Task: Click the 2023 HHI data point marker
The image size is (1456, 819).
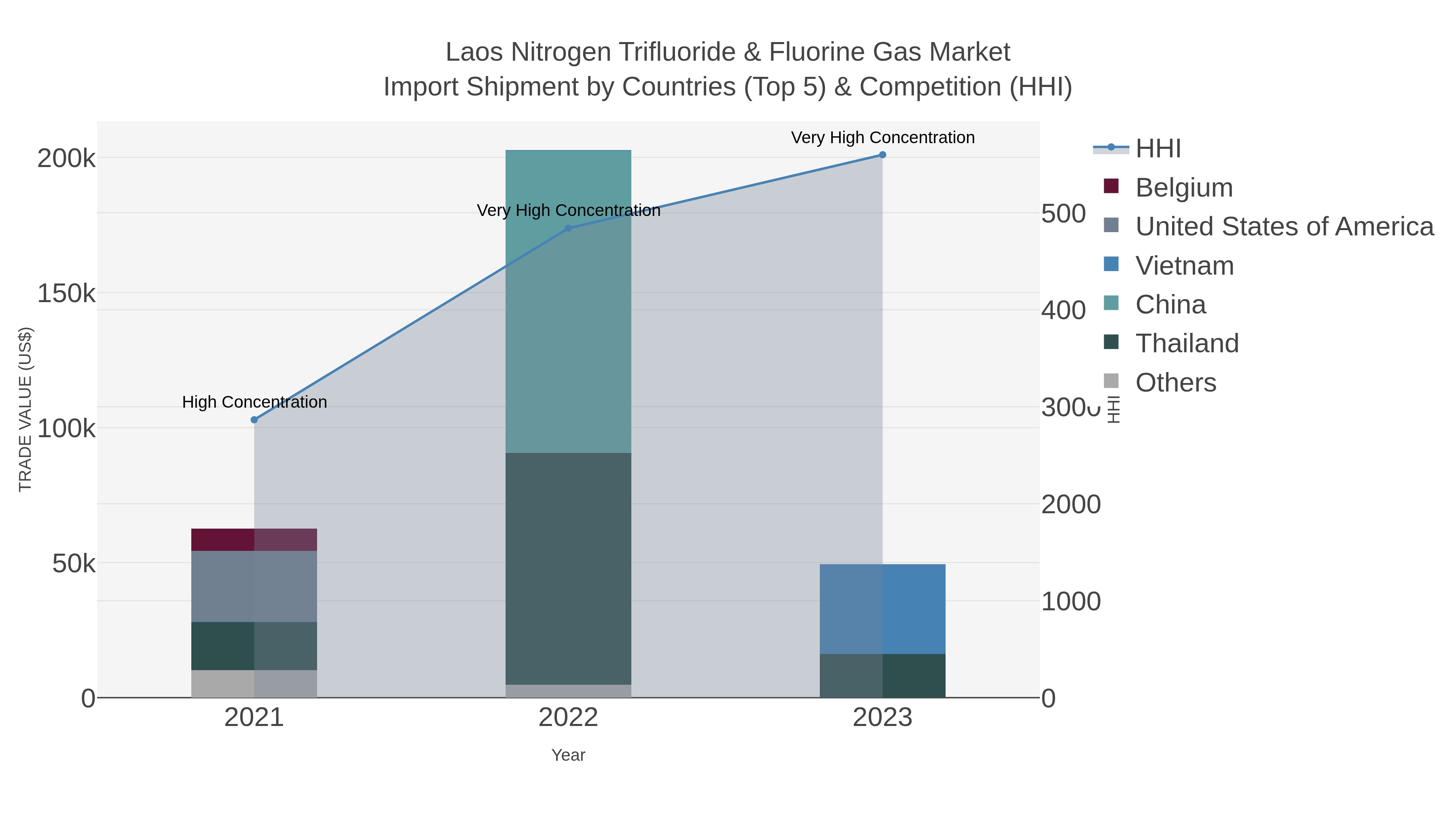Action: (x=882, y=155)
